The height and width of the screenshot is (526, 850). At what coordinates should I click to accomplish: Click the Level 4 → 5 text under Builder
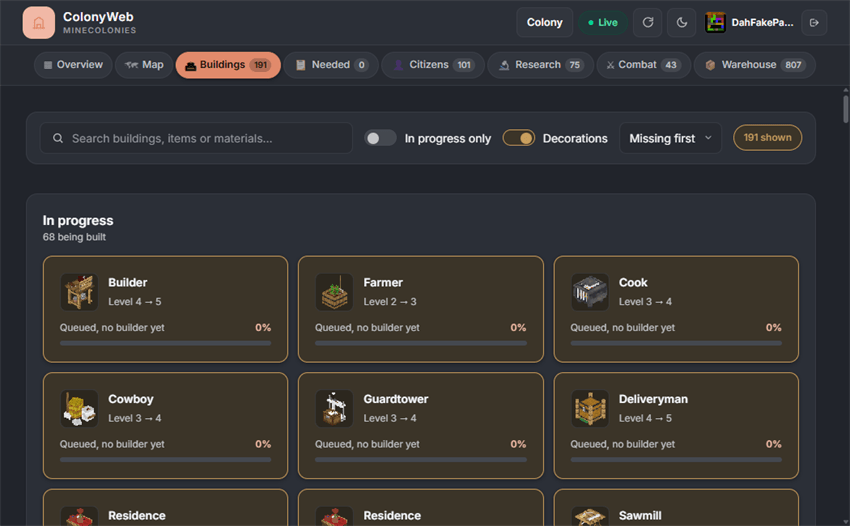134,302
